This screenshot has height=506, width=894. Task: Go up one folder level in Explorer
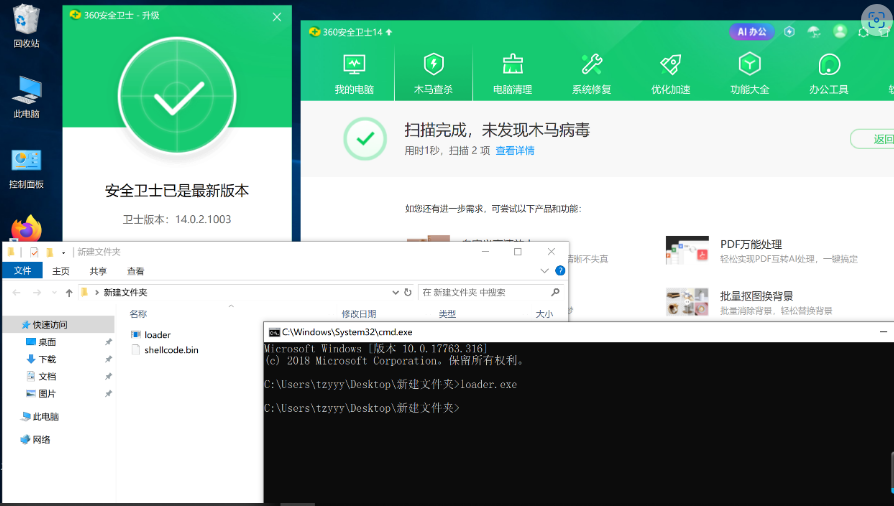pos(69,293)
